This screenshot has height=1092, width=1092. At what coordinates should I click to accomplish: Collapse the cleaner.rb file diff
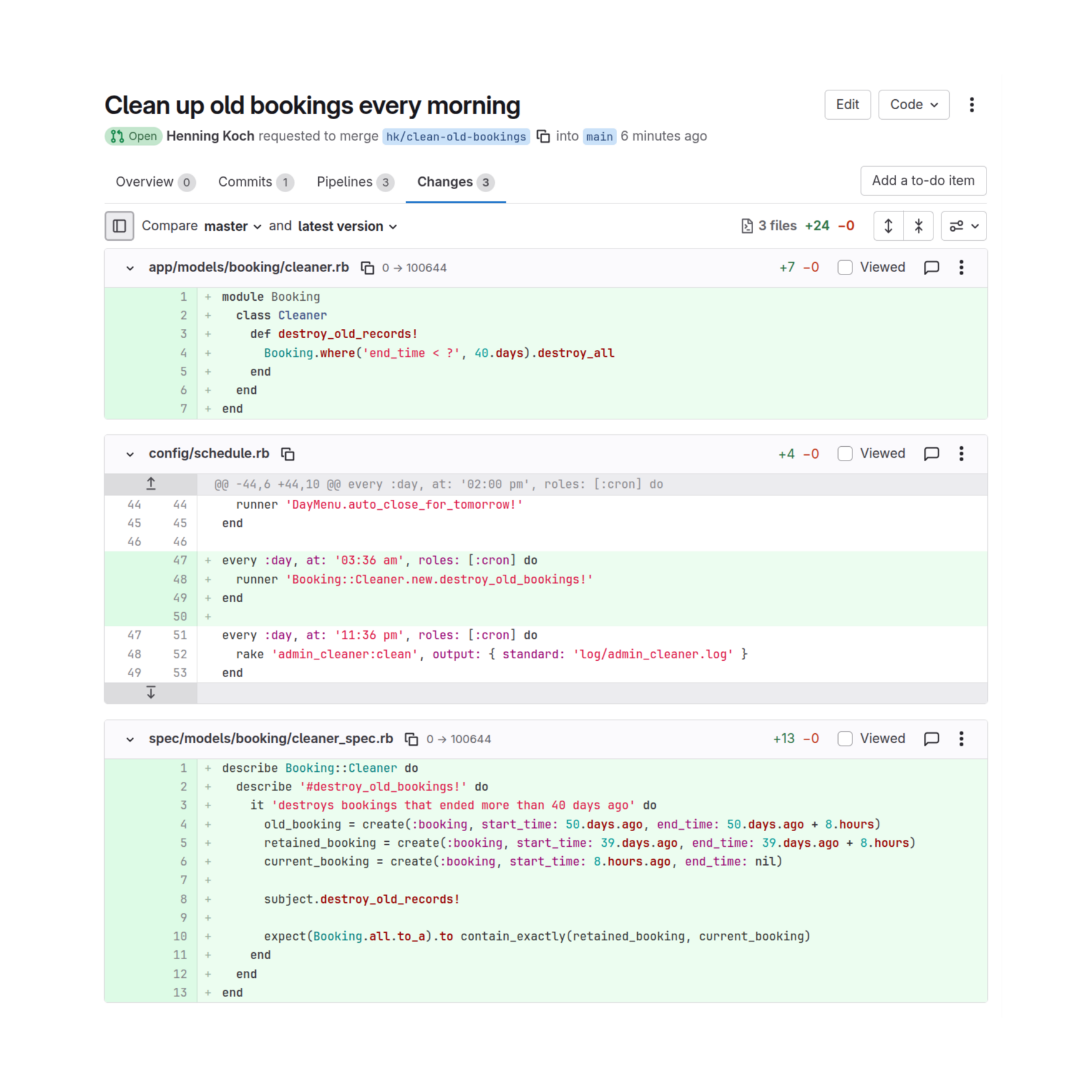130,268
